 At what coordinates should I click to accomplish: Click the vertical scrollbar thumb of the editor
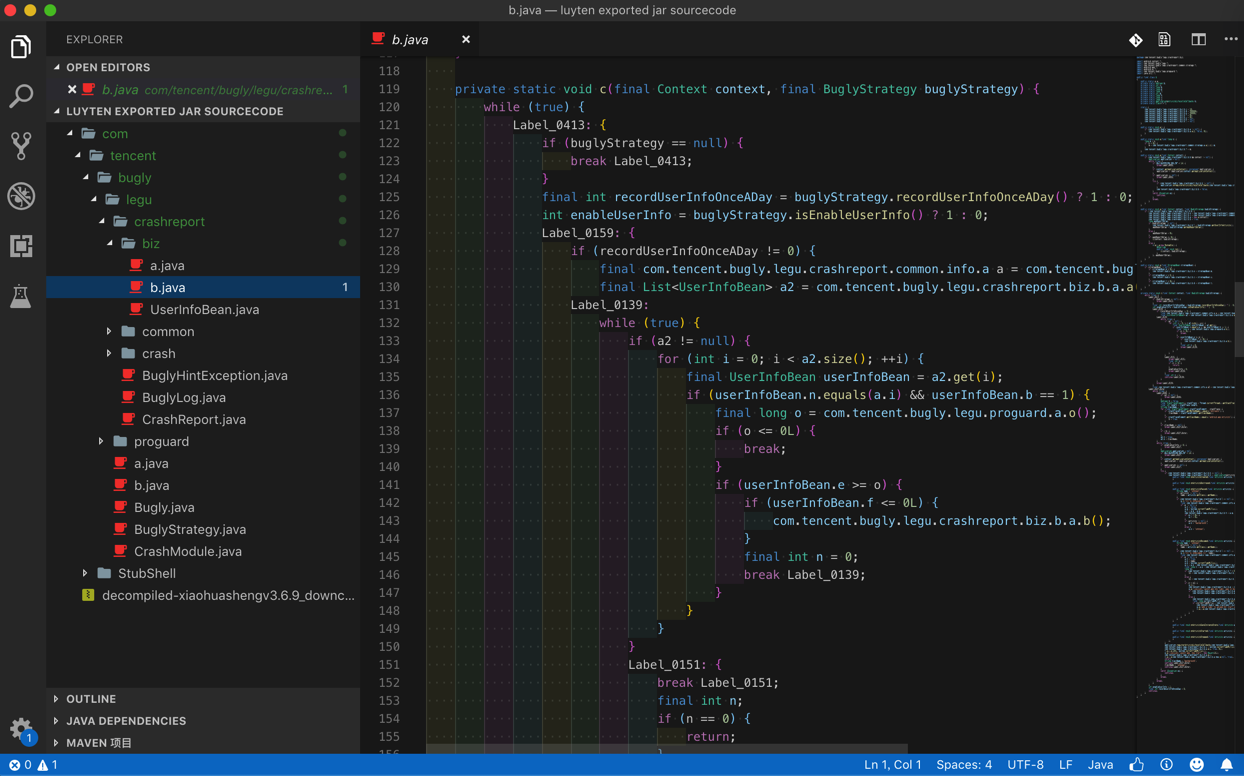point(1239,320)
